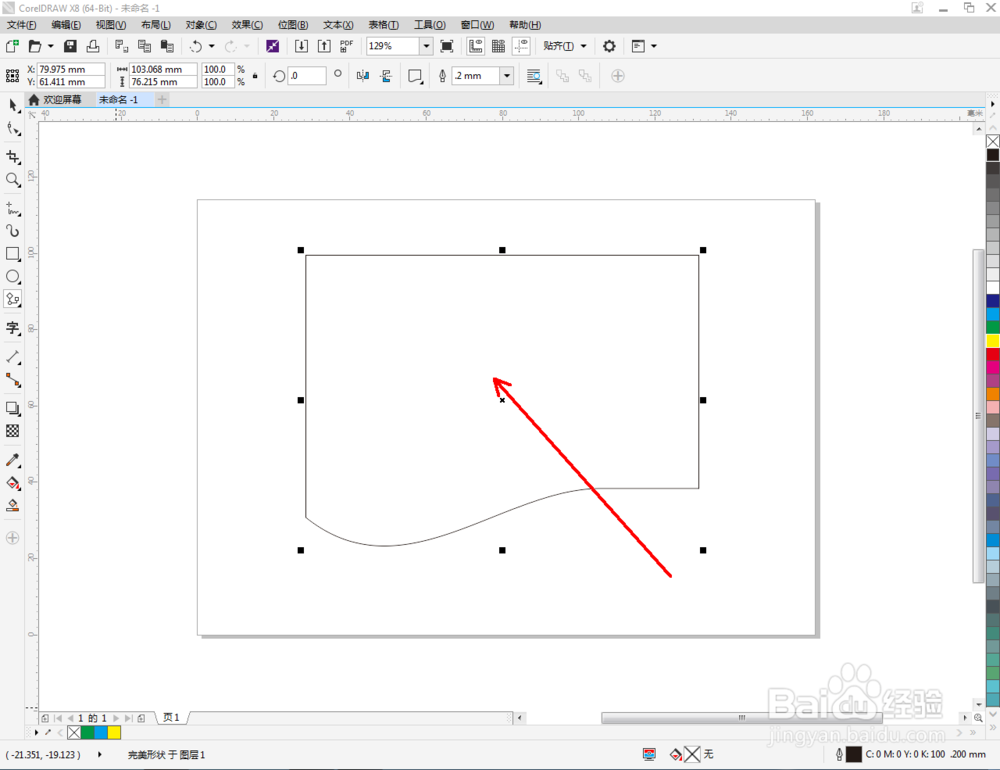Expand undo history dropdown arrow
Image resolution: width=1000 pixels, height=770 pixels.
212,46
